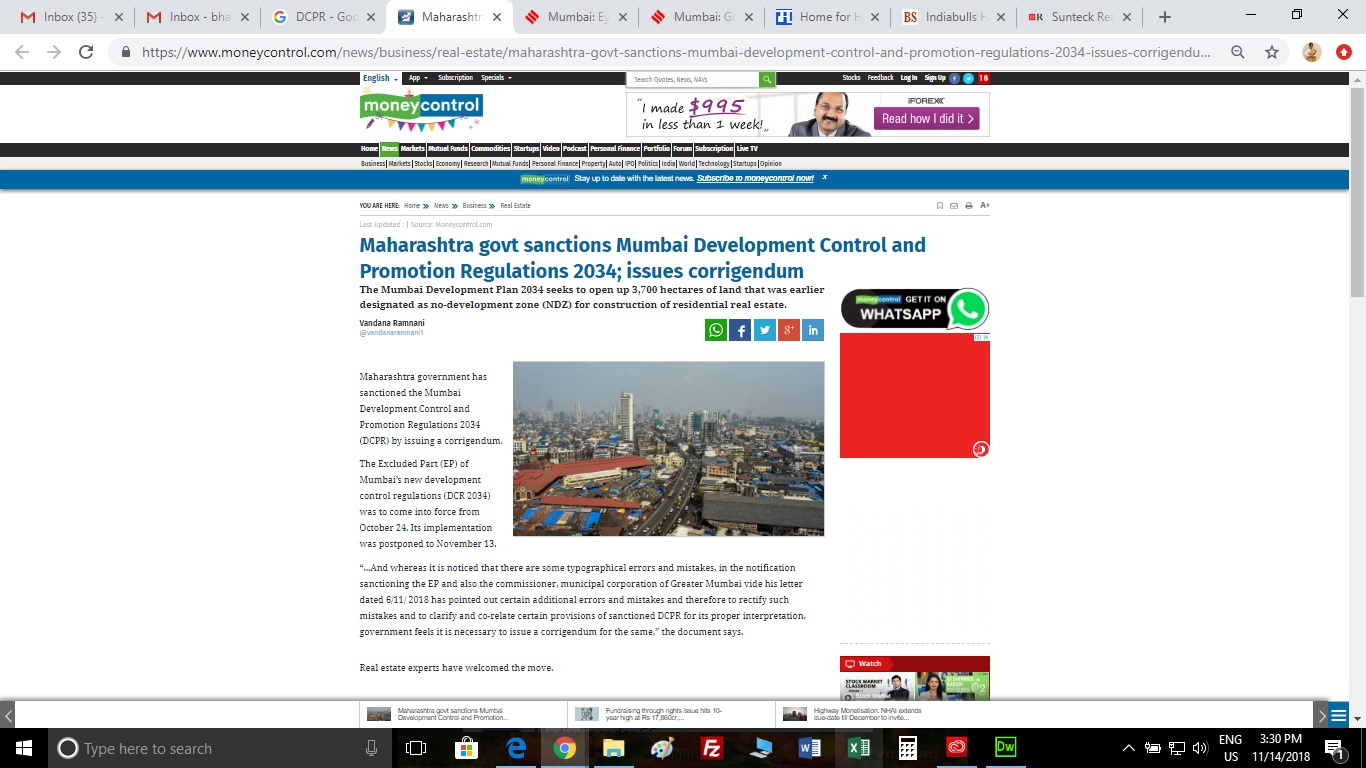1366x768 pixels.
Task: Slide the bottom news strip left
Action: pos(7,715)
